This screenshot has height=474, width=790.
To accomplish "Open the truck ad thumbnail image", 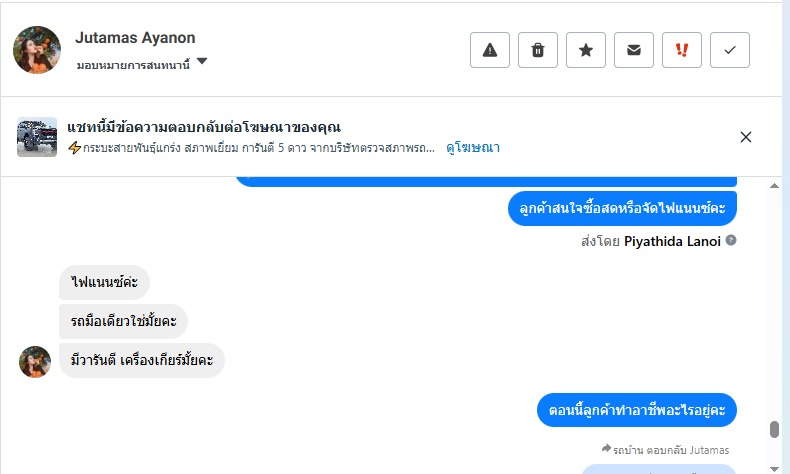I will [x=37, y=137].
